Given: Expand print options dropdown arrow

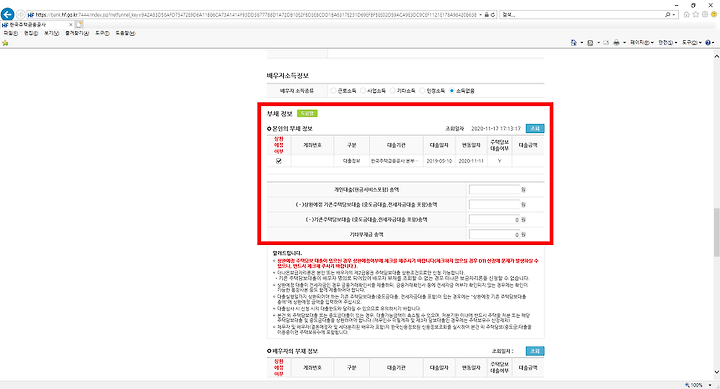Looking at the screenshot, I should point(624,42).
